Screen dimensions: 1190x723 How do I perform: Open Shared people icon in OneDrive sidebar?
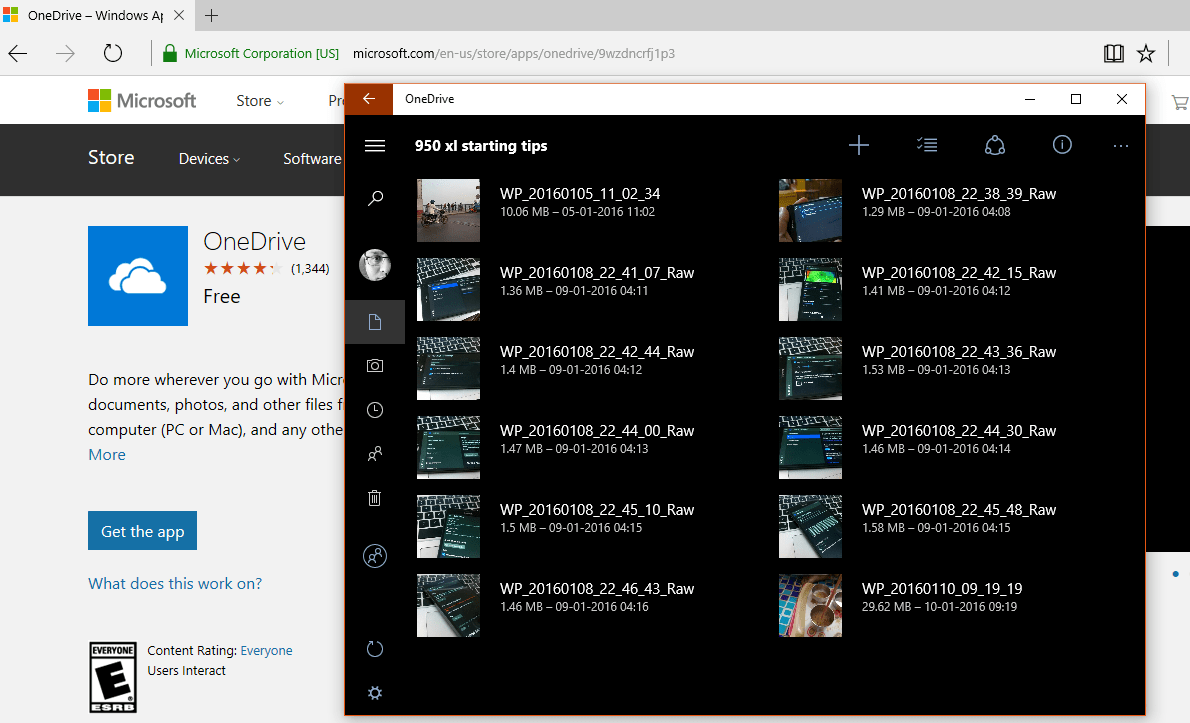[x=375, y=454]
